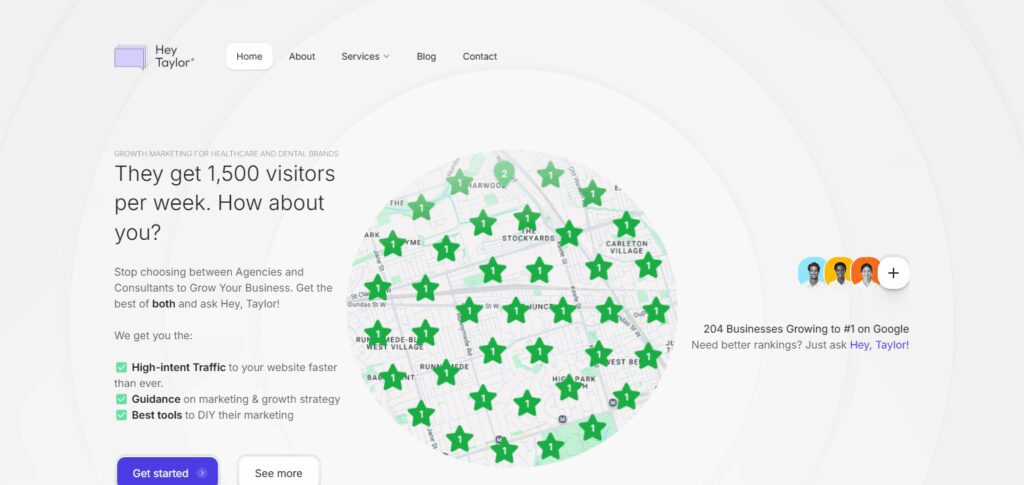Click the Hey Taylor logo icon
Image resolution: width=1024 pixels, height=485 pixels.
(131, 57)
